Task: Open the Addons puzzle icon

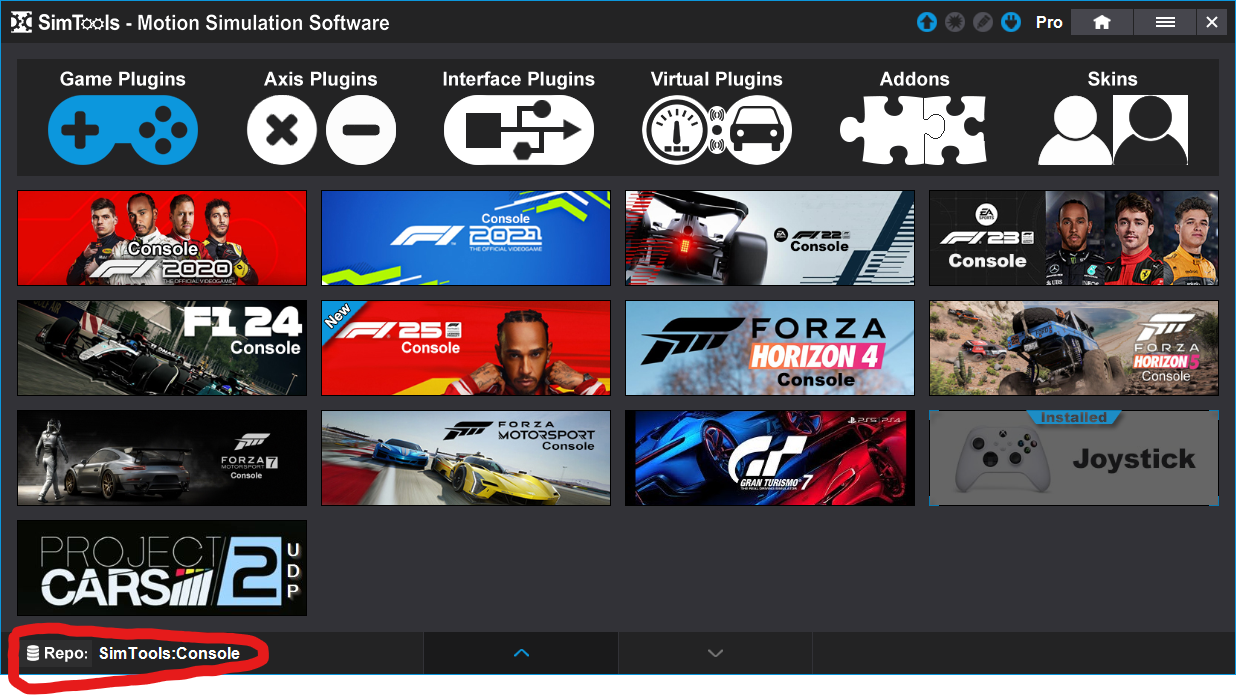Action: 914,130
